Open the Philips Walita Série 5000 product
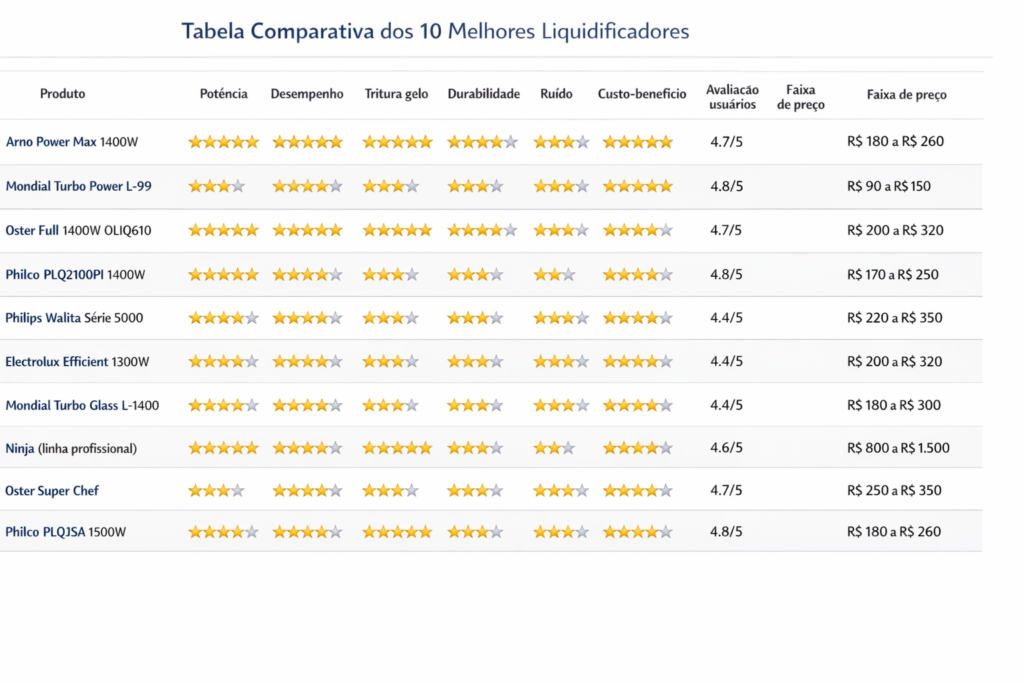1024x683 pixels. [x=74, y=318]
